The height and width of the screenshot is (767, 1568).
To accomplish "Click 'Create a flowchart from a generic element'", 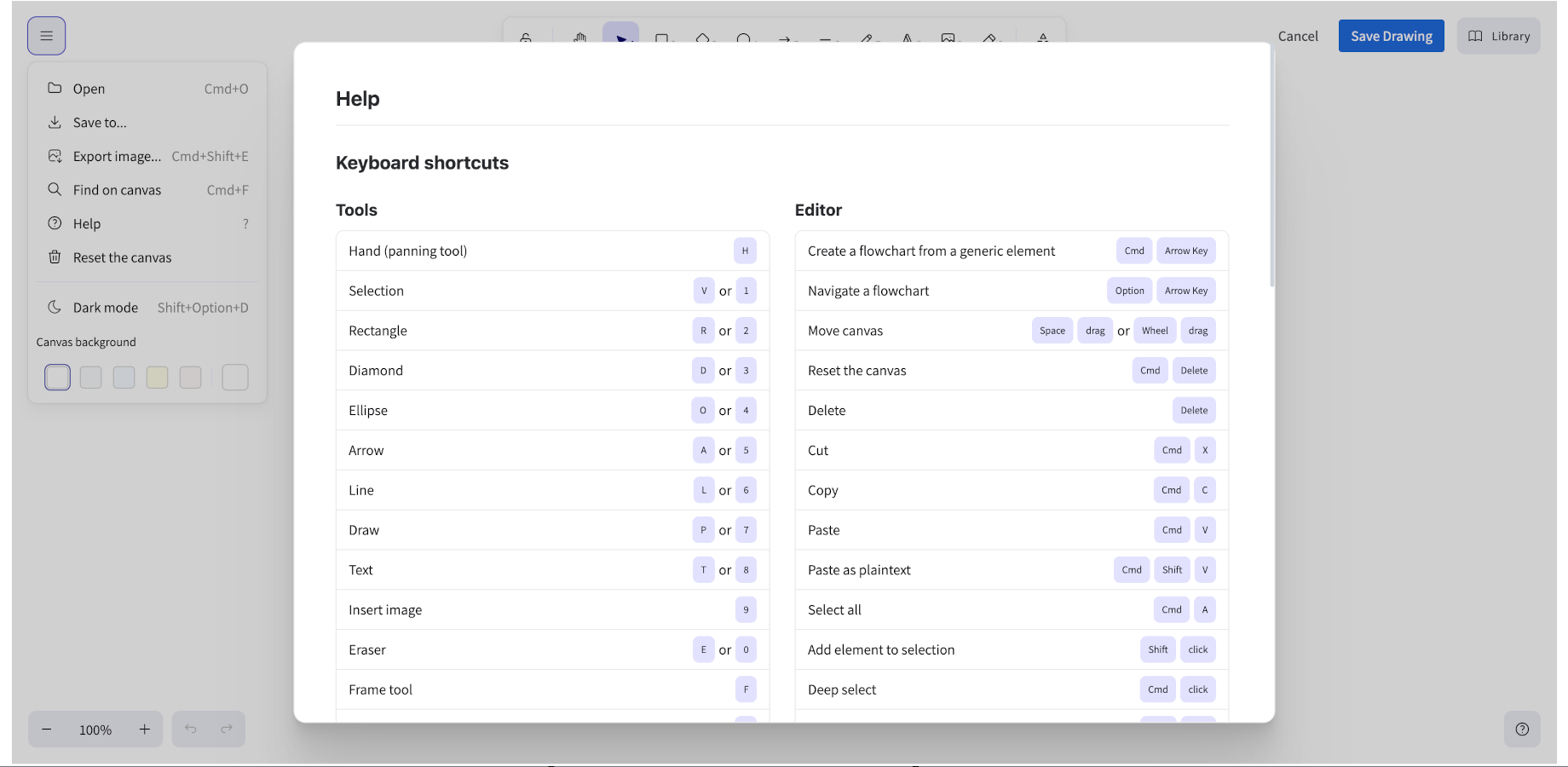I will pyautogui.click(x=931, y=251).
